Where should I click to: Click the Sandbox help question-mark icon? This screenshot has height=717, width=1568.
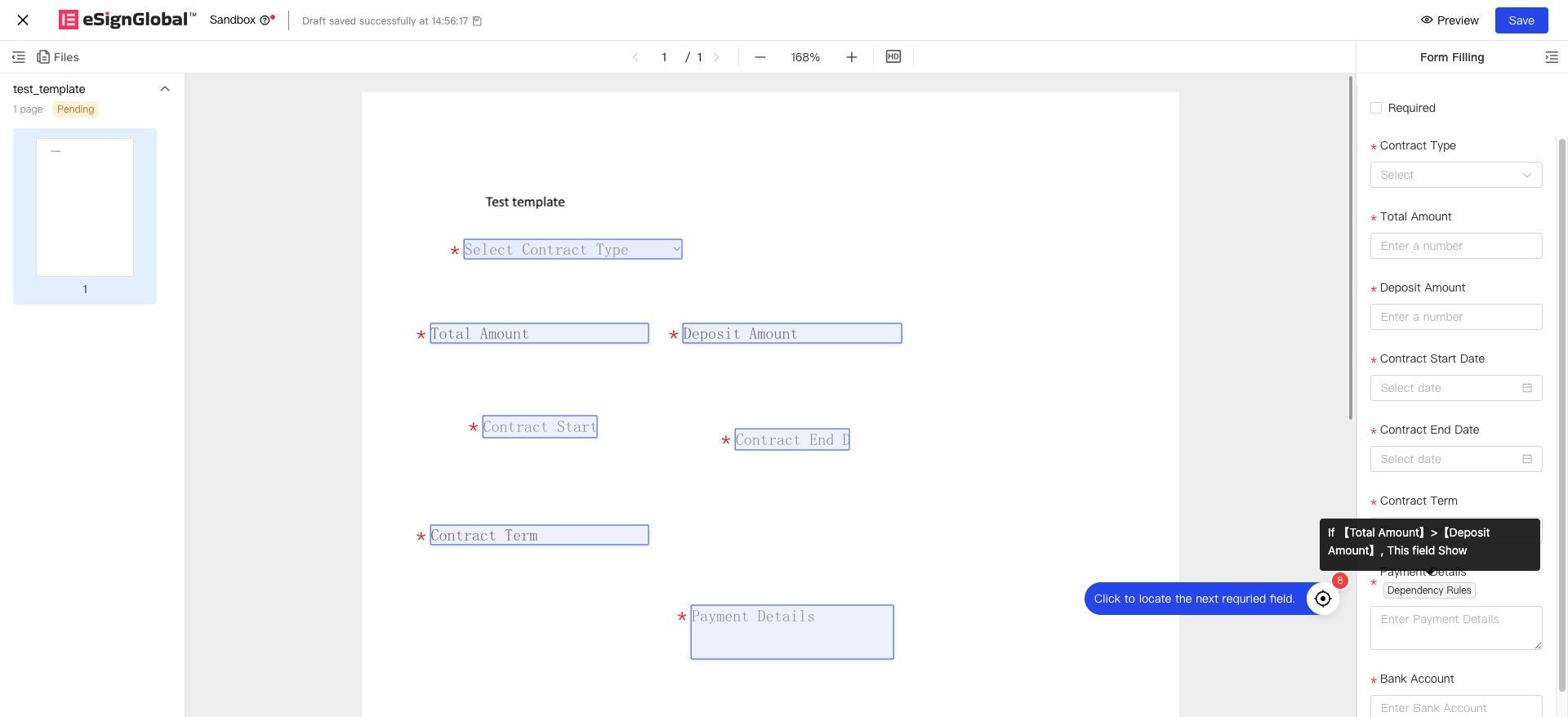coord(265,20)
